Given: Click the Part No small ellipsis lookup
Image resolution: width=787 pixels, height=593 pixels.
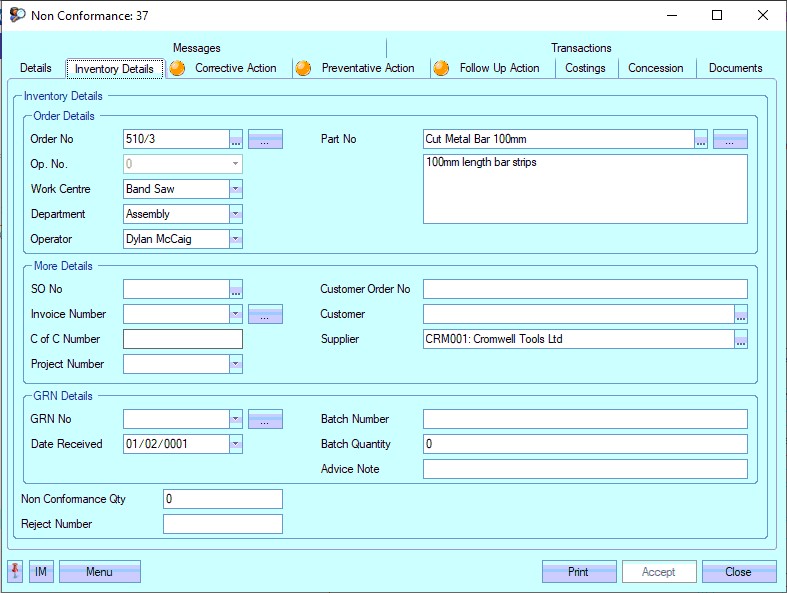Looking at the screenshot, I should (x=701, y=140).
